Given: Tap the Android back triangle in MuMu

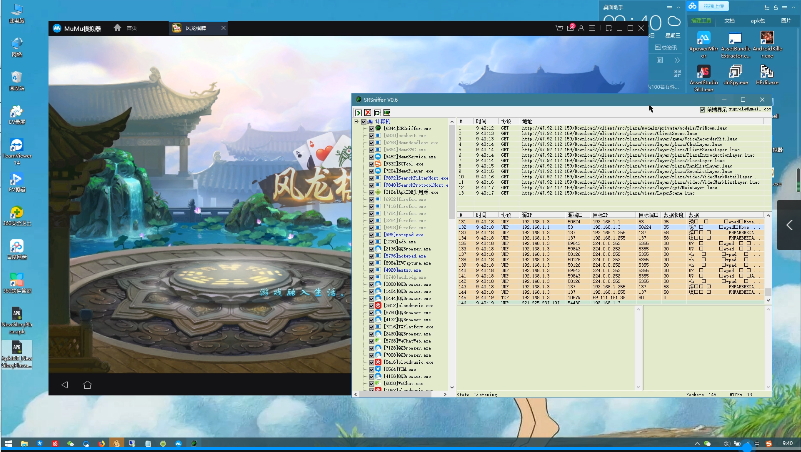Looking at the screenshot, I should point(65,385).
